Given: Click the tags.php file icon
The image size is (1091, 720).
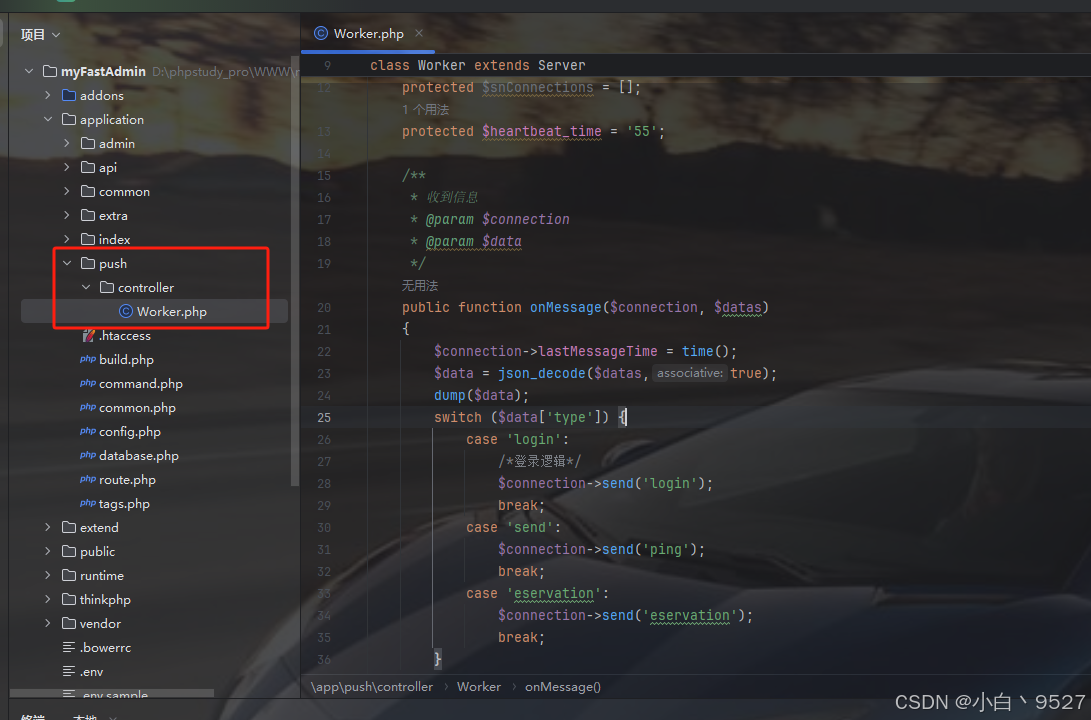Looking at the screenshot, I should coord(88,503).
